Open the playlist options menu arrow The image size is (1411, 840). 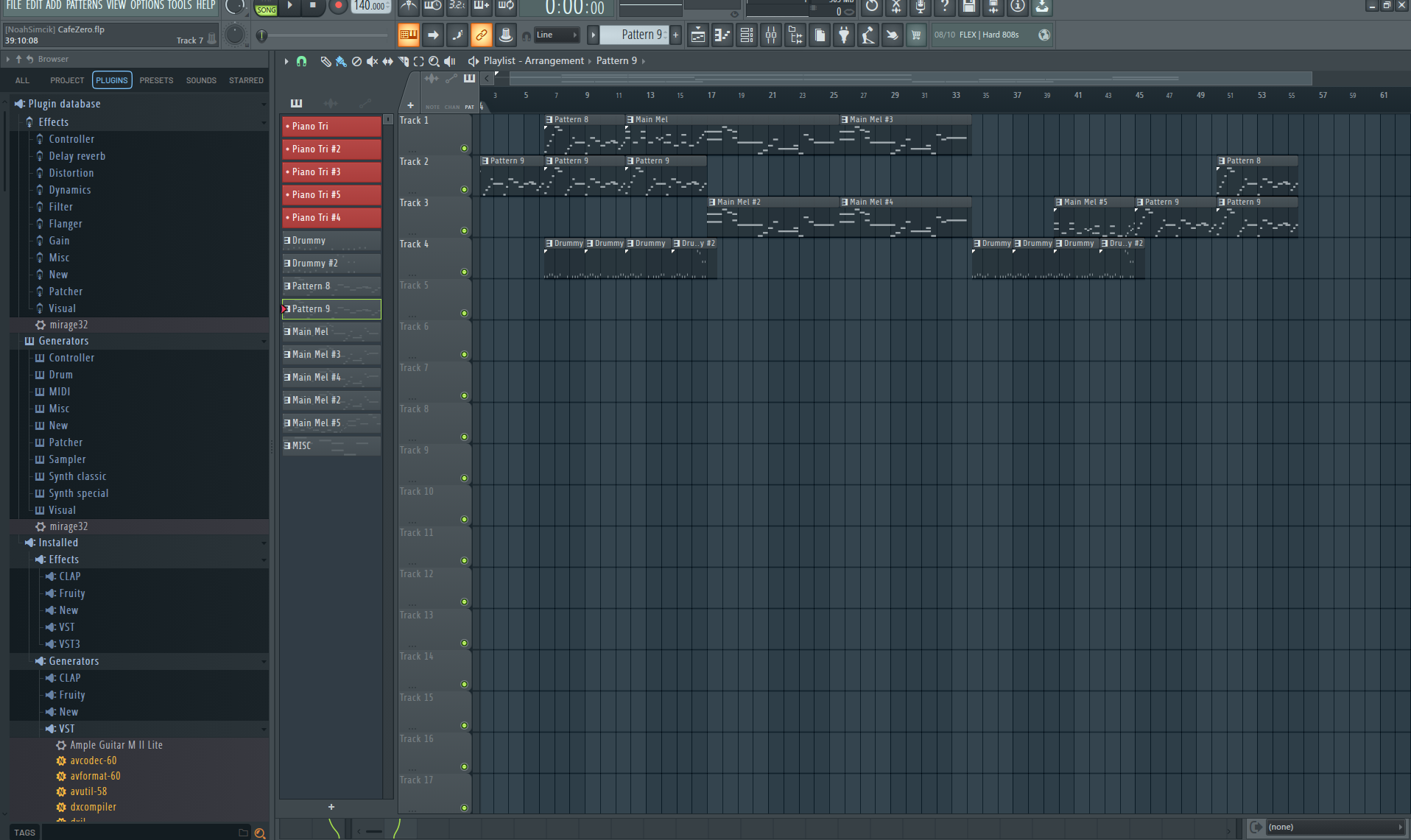(x=286, y=61)
